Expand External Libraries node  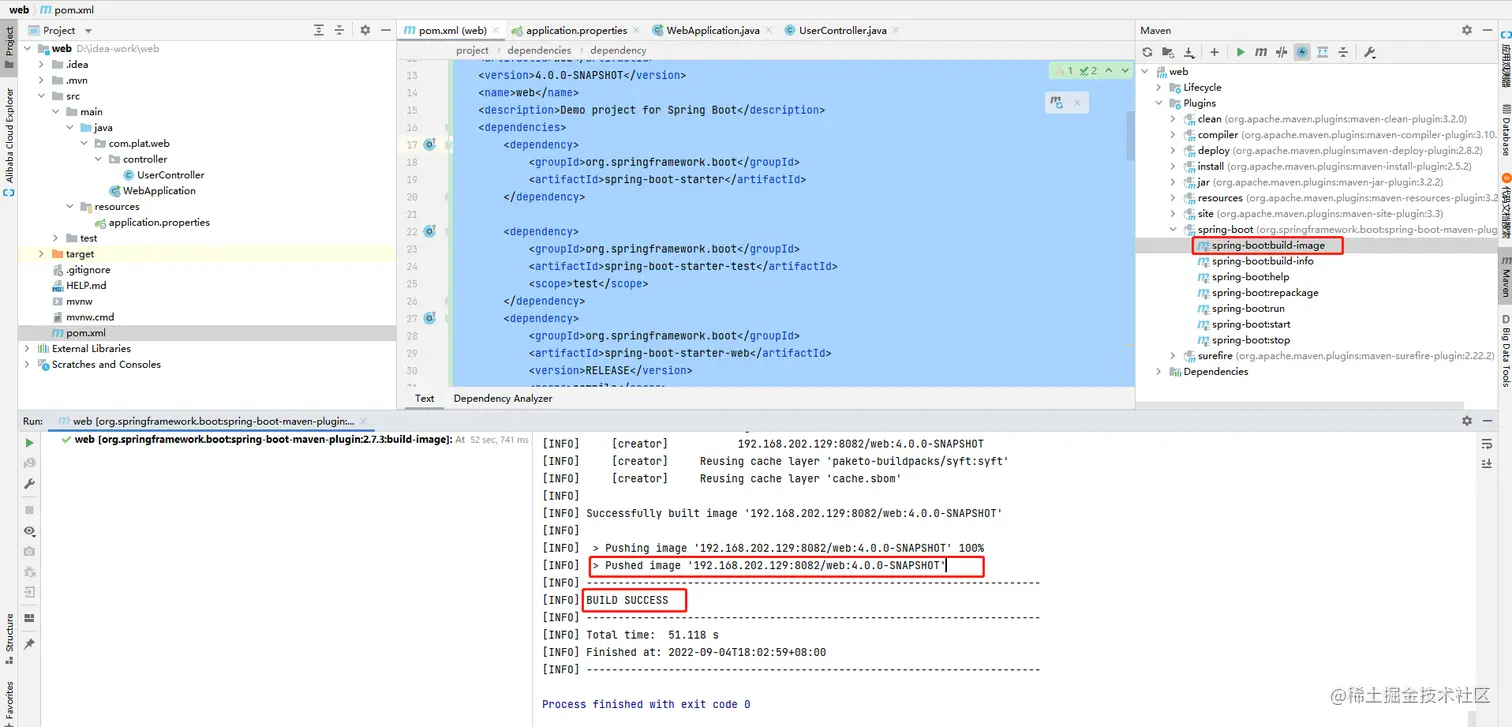click(x=27, y=349)
